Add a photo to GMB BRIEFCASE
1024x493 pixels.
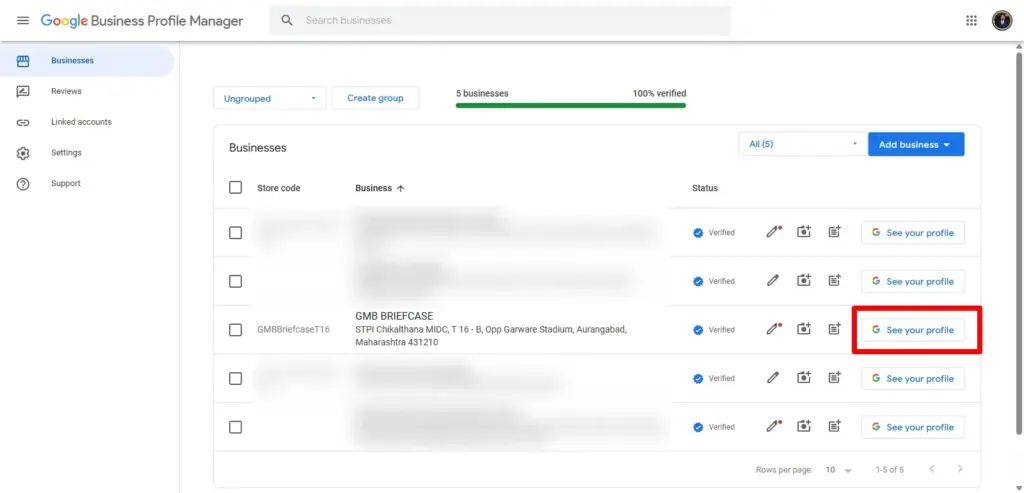click(804, 330)
